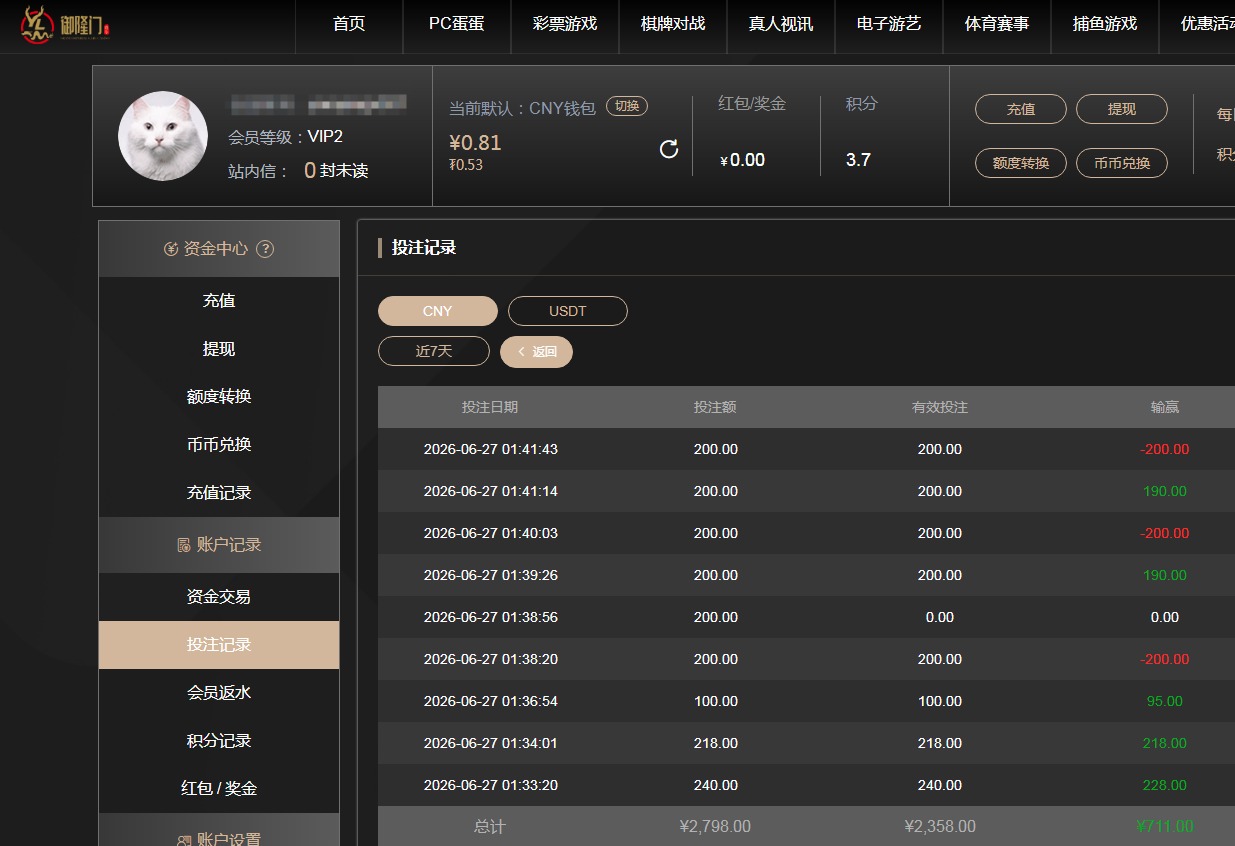Click the date 2026-06-27 01:41:43

click(491, 449)
